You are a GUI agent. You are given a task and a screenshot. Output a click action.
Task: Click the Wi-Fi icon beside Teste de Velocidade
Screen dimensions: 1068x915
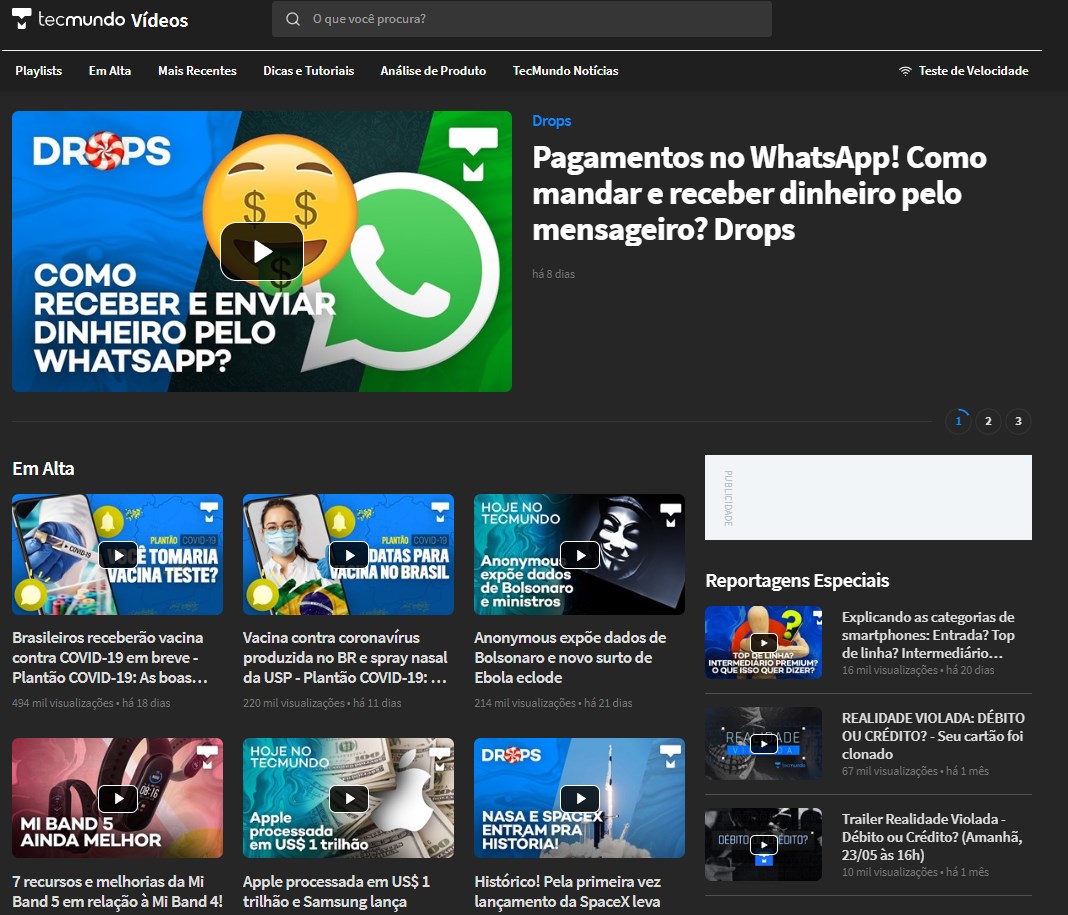[905, 71]
